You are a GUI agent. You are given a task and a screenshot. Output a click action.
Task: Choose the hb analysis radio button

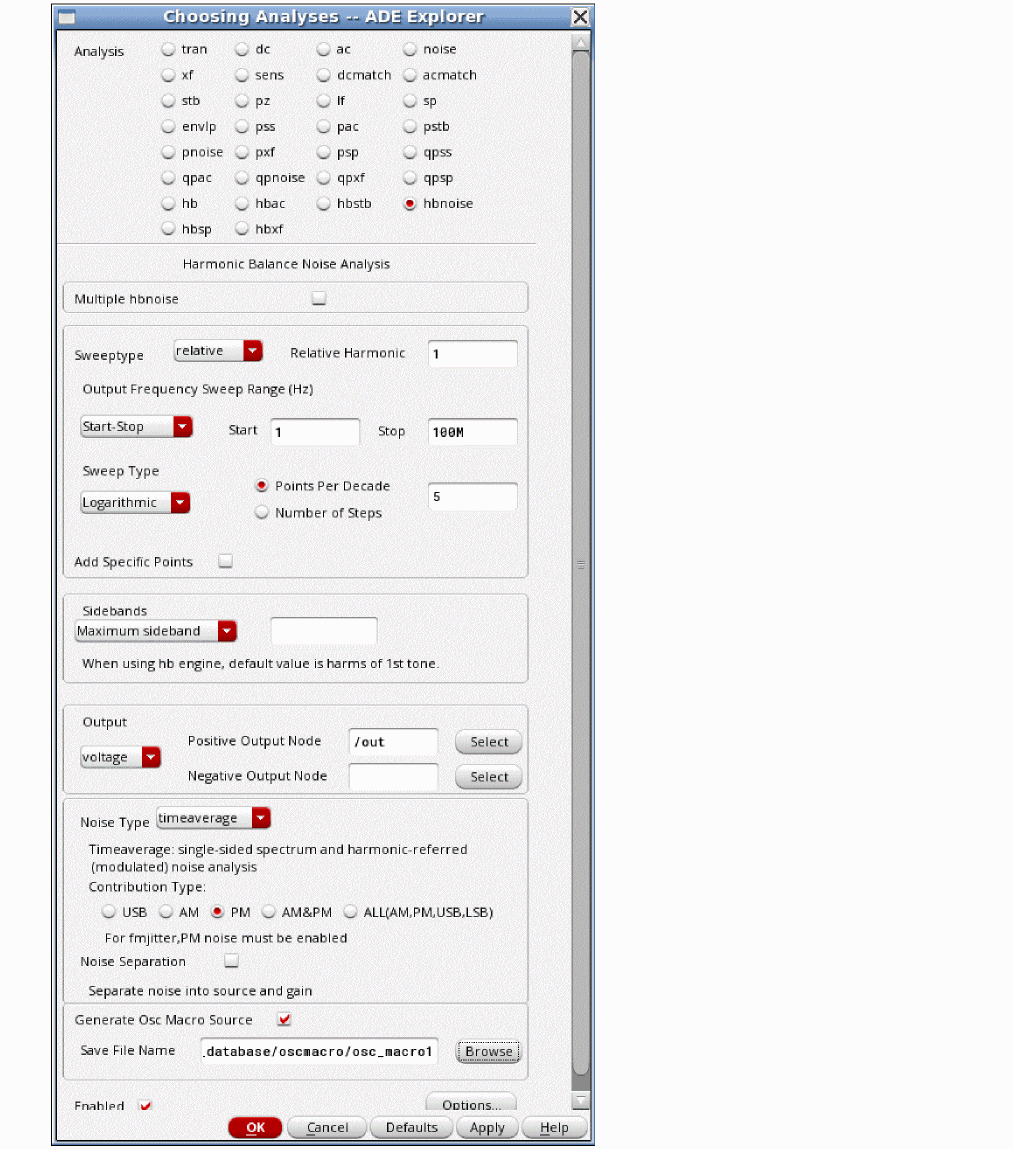click(x=168, y=203)
